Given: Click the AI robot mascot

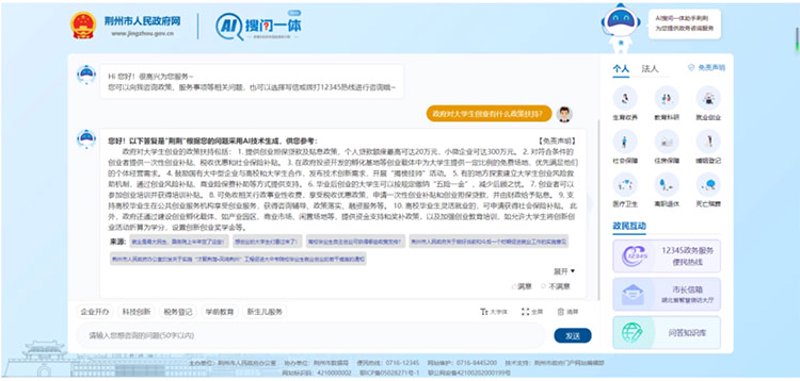Looking at the screenshot, I should 621,28.
